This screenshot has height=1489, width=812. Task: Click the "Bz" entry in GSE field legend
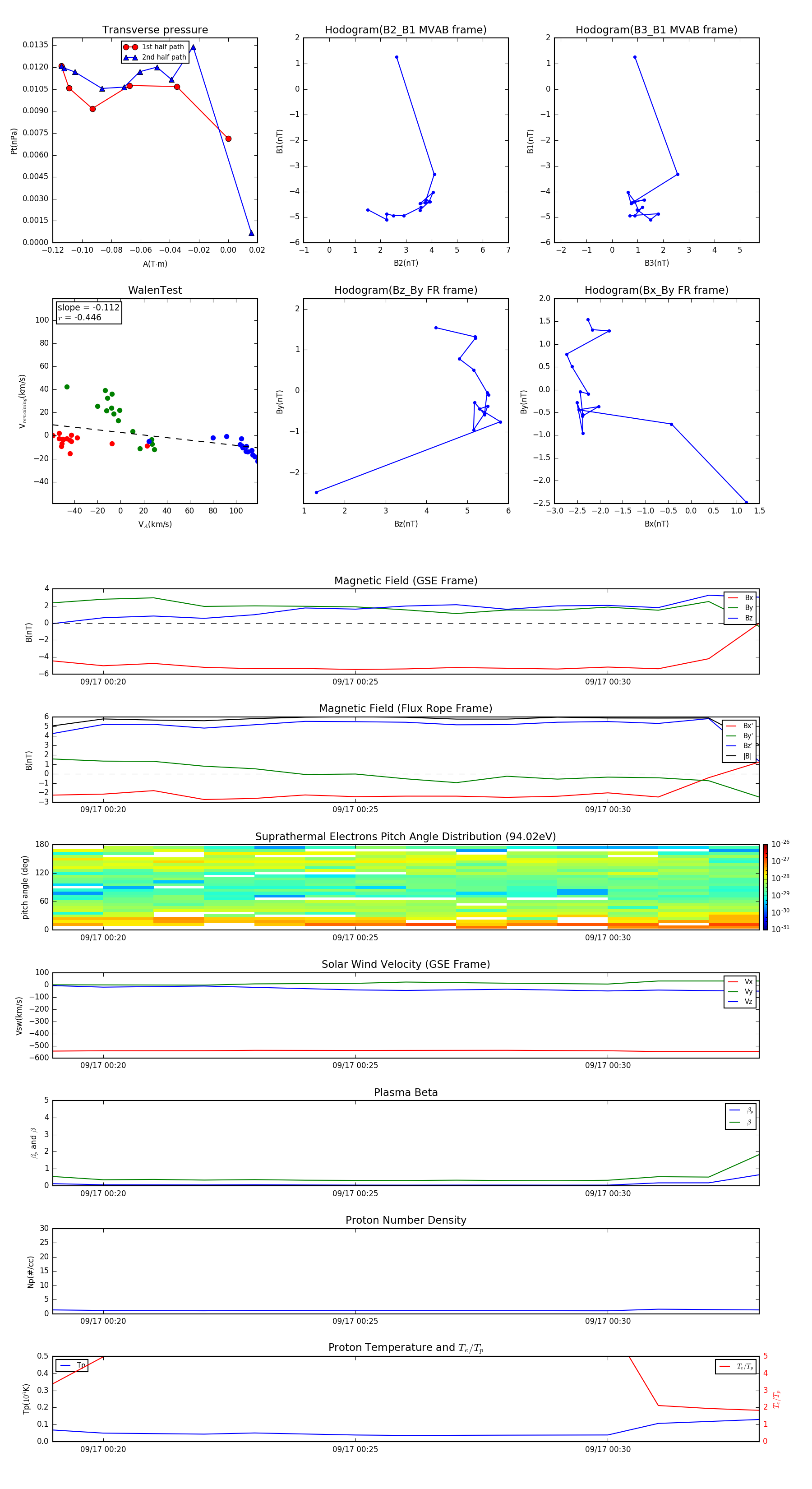tap(740, 618)
